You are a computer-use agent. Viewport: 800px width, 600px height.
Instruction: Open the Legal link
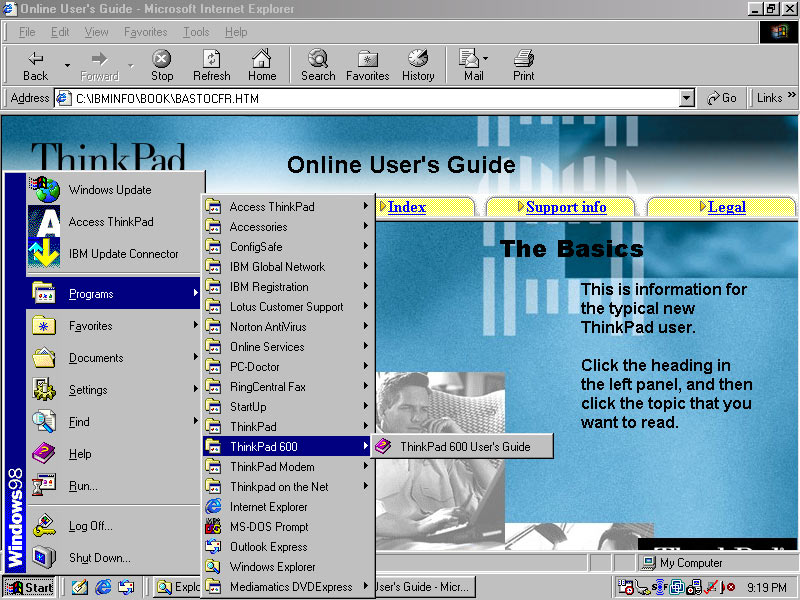click(727, 207)
